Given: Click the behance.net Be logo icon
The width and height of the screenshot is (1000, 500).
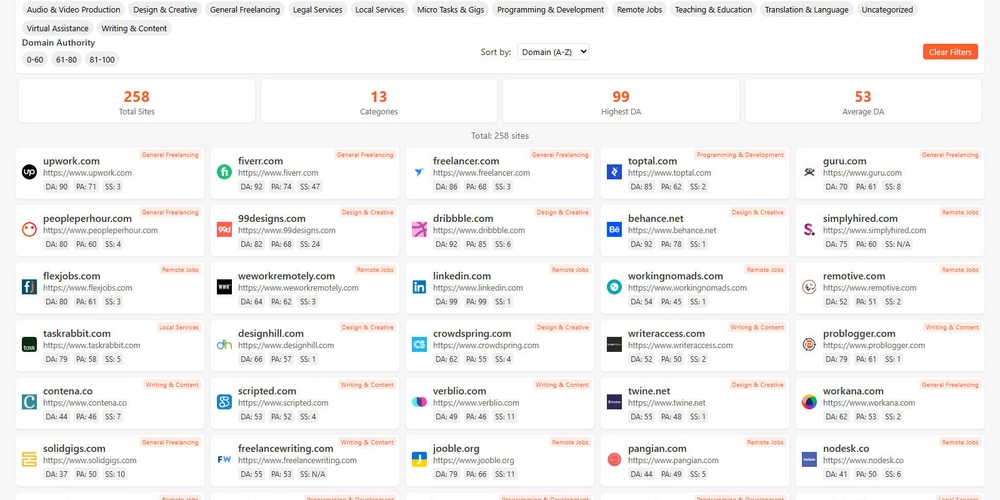Looking at the screenshot, I should pos(614,230).
